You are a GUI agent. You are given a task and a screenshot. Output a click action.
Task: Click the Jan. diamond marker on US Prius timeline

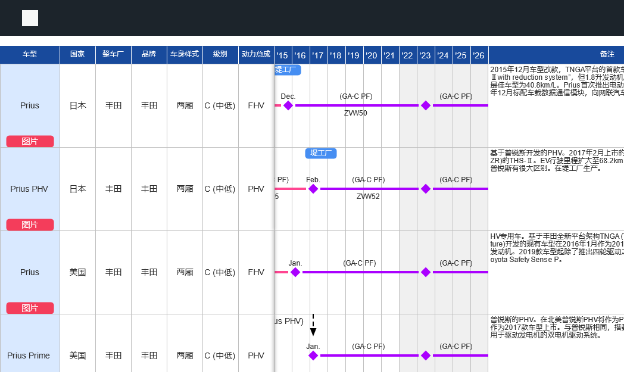tap(295, 272)
